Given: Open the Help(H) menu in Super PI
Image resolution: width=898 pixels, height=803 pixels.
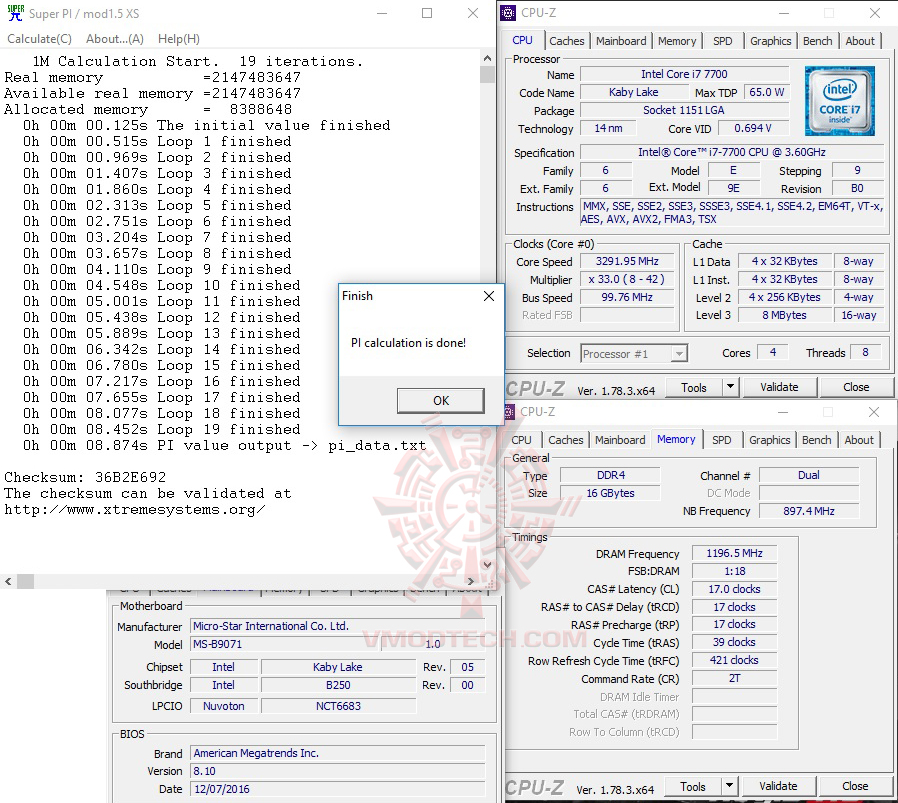Looking at the screenshot, I should 179,39.
